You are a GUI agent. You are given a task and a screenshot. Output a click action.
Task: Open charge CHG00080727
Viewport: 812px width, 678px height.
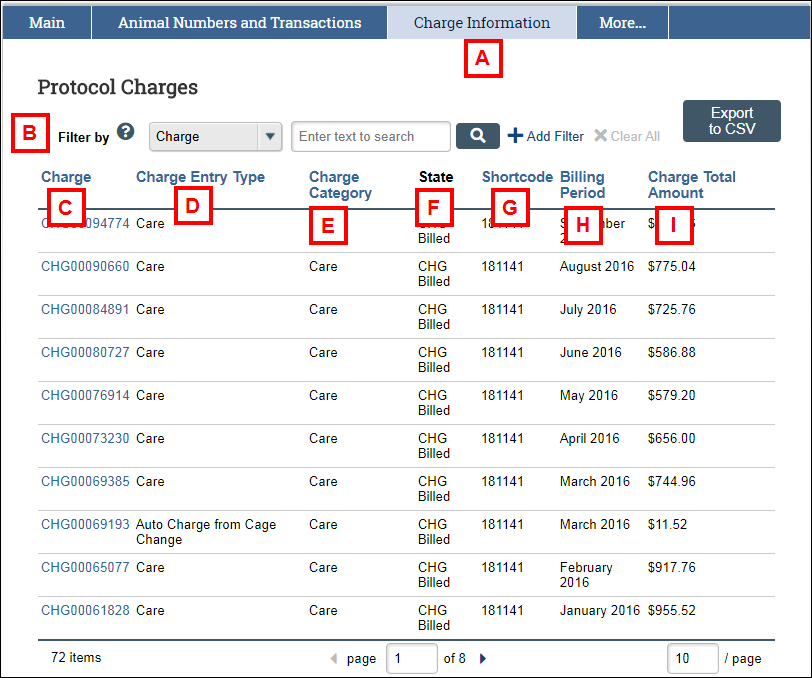[x=85, y=353]
